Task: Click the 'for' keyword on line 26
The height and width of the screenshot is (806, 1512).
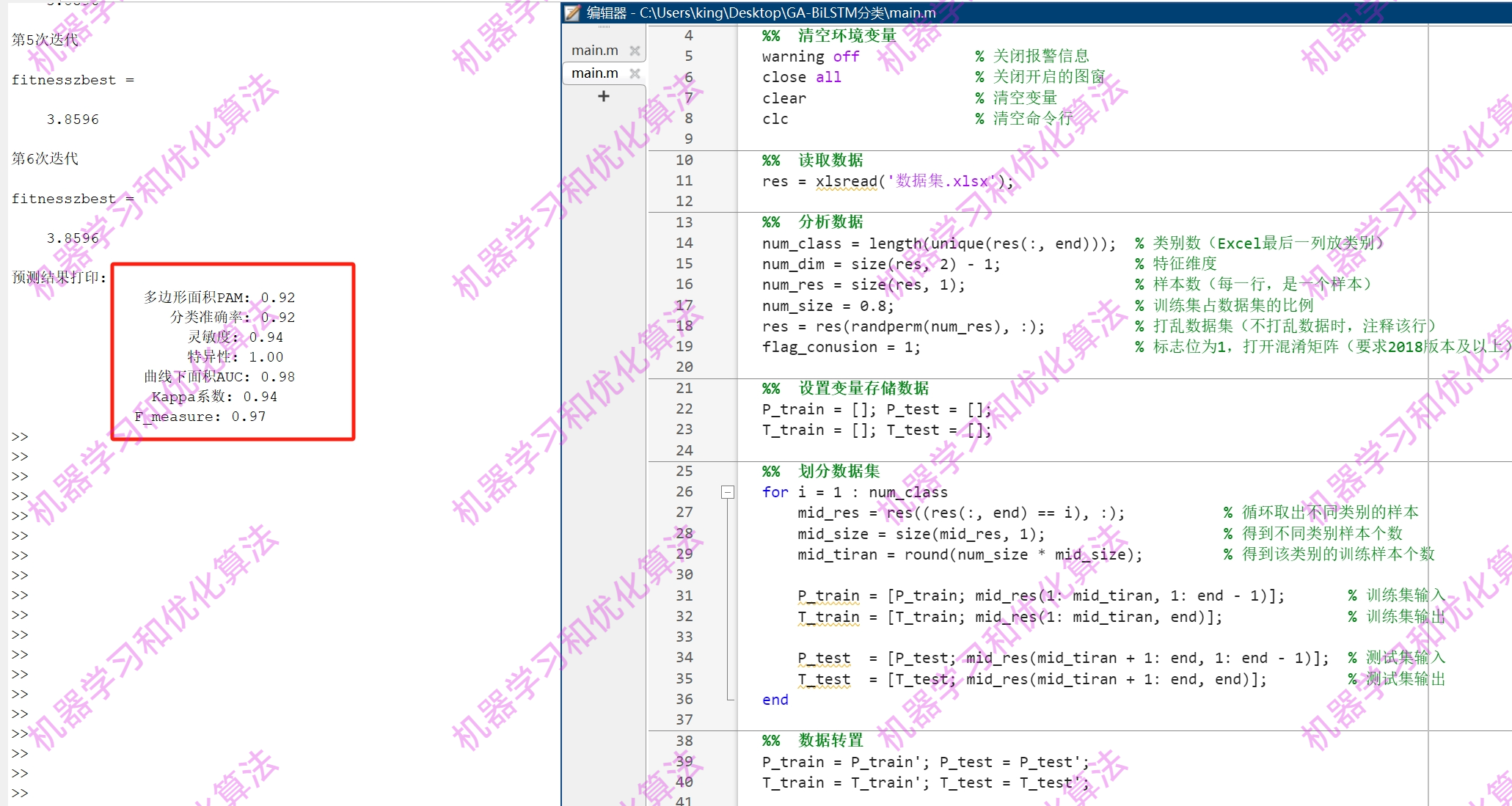Action: click(x=775, y=492)
